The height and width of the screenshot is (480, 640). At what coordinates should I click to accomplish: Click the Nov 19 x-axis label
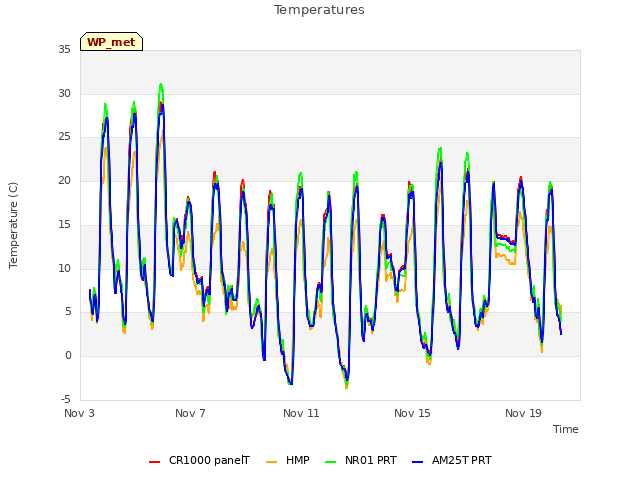523,413
